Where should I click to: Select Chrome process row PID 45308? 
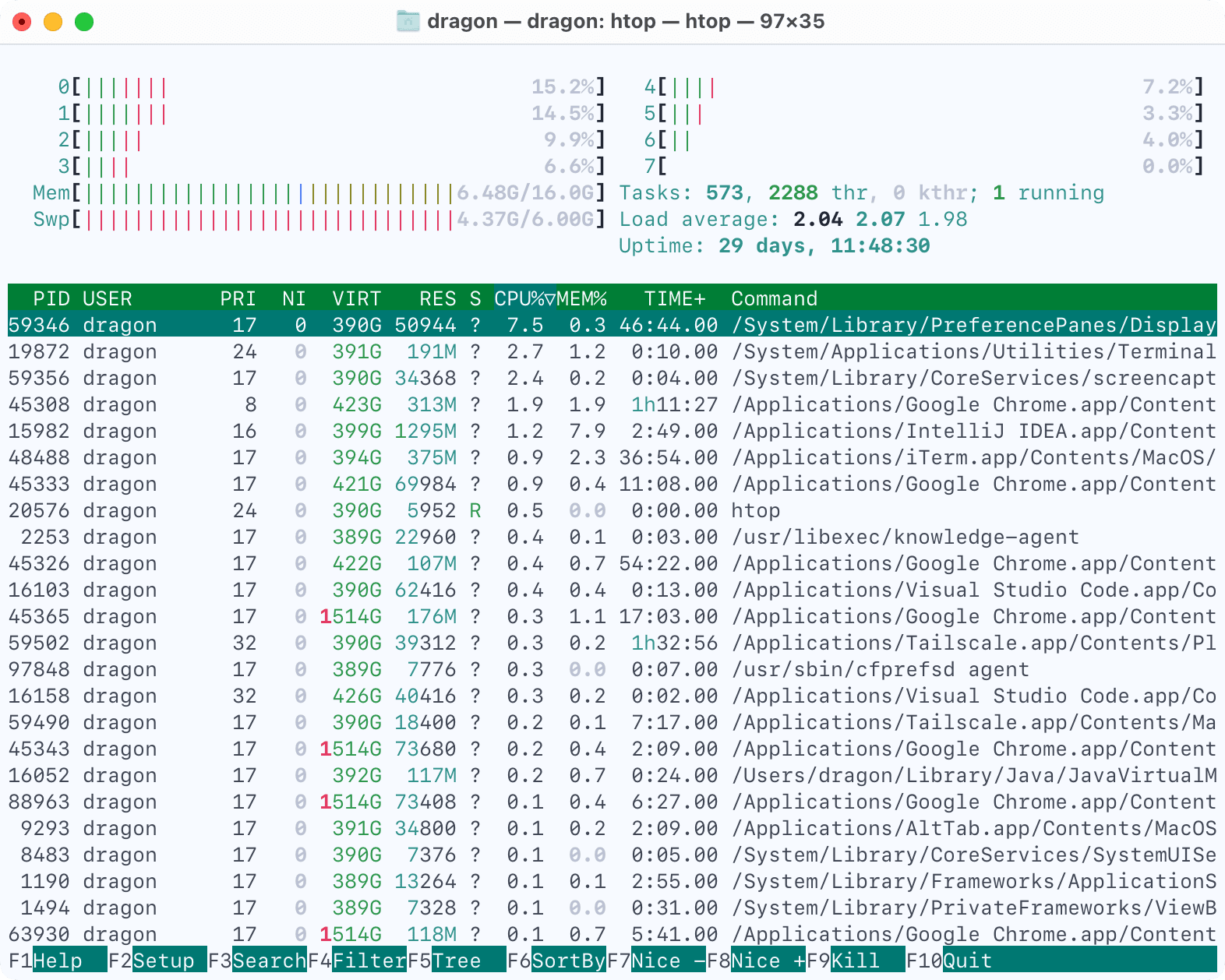click(x=612, y=404)
